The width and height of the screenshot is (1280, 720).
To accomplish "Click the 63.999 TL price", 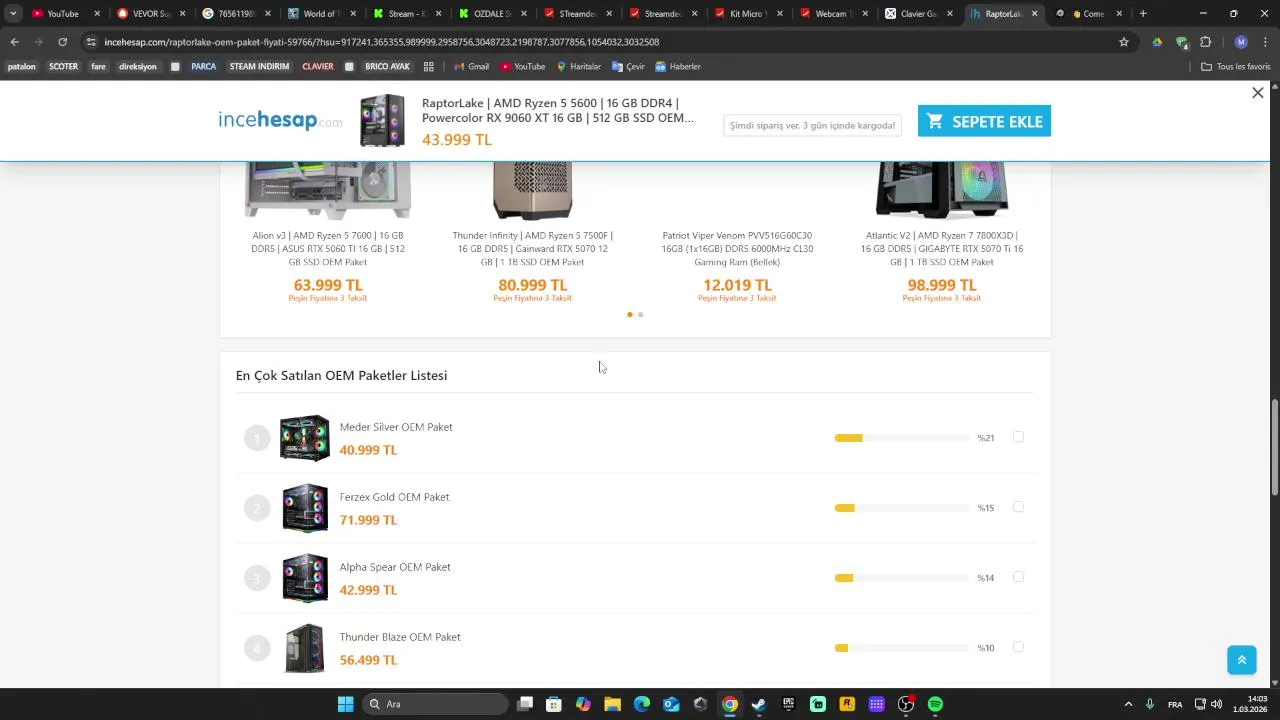I will pyautogui.click(x=328, y=285).
